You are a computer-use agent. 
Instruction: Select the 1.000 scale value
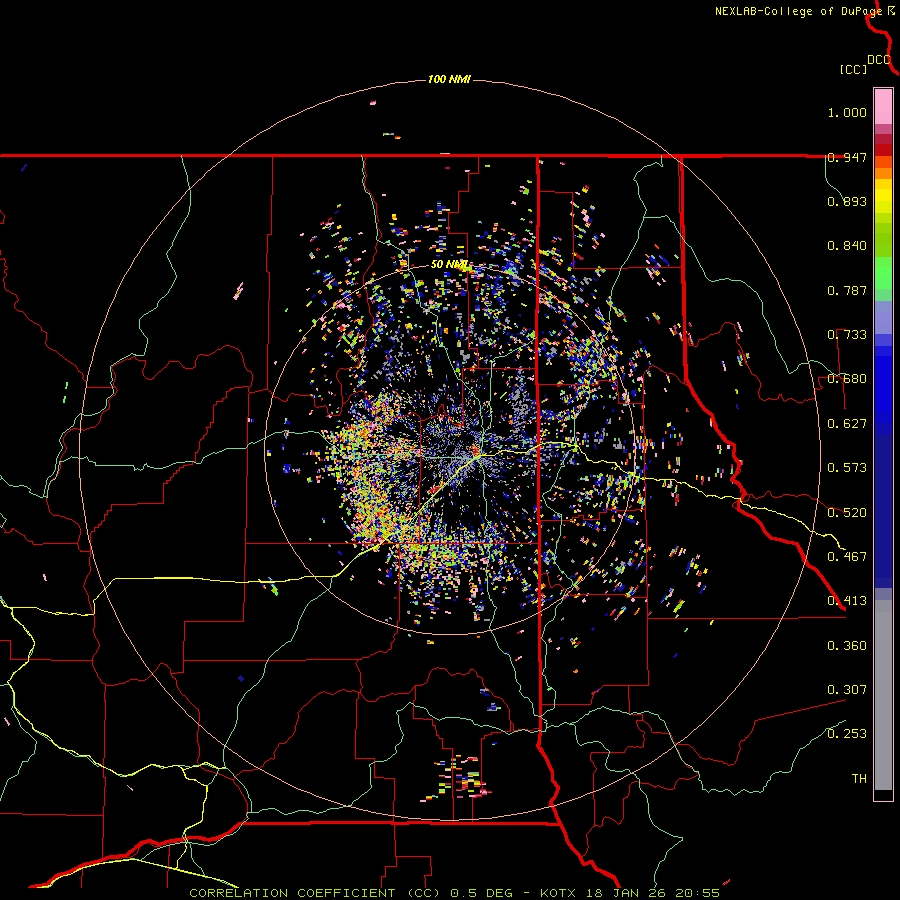click(x=847, y=112)
